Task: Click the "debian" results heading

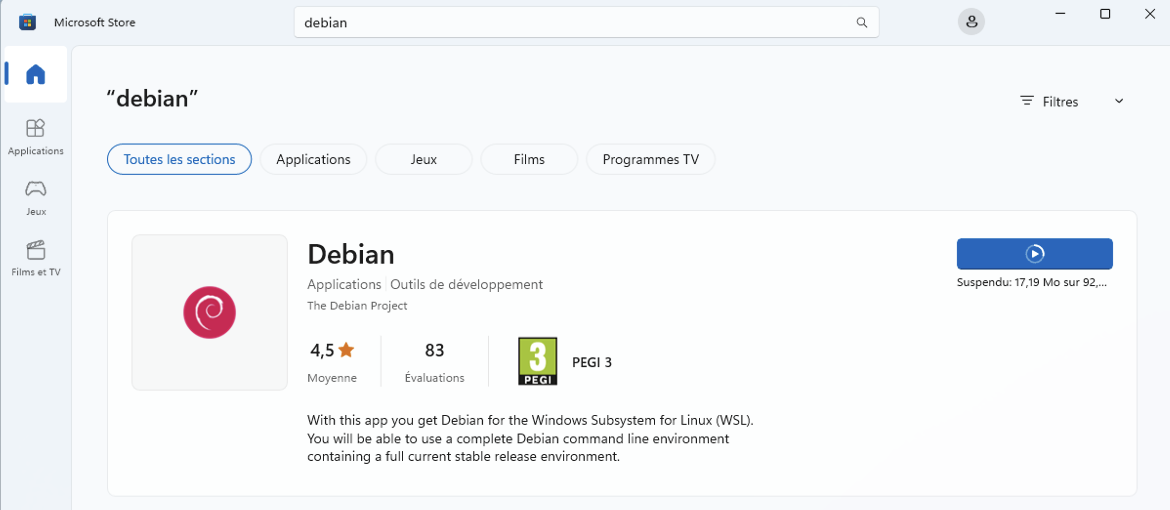Action: [x=153, y=98]
